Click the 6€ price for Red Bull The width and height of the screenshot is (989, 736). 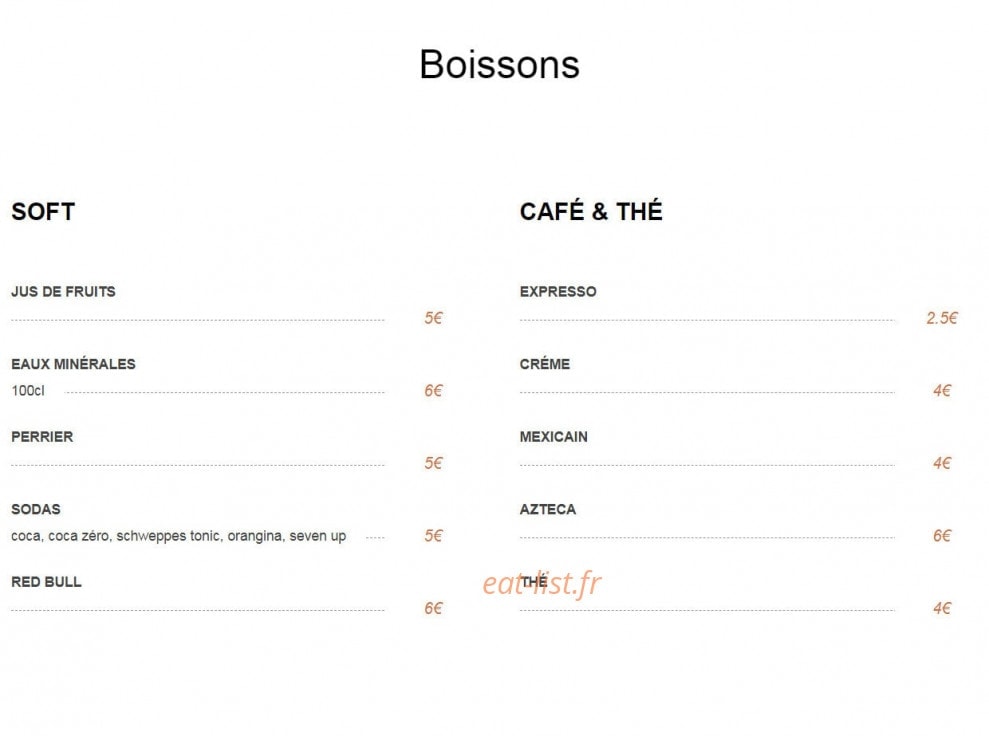pyautogui.click(x=433, y=608)
